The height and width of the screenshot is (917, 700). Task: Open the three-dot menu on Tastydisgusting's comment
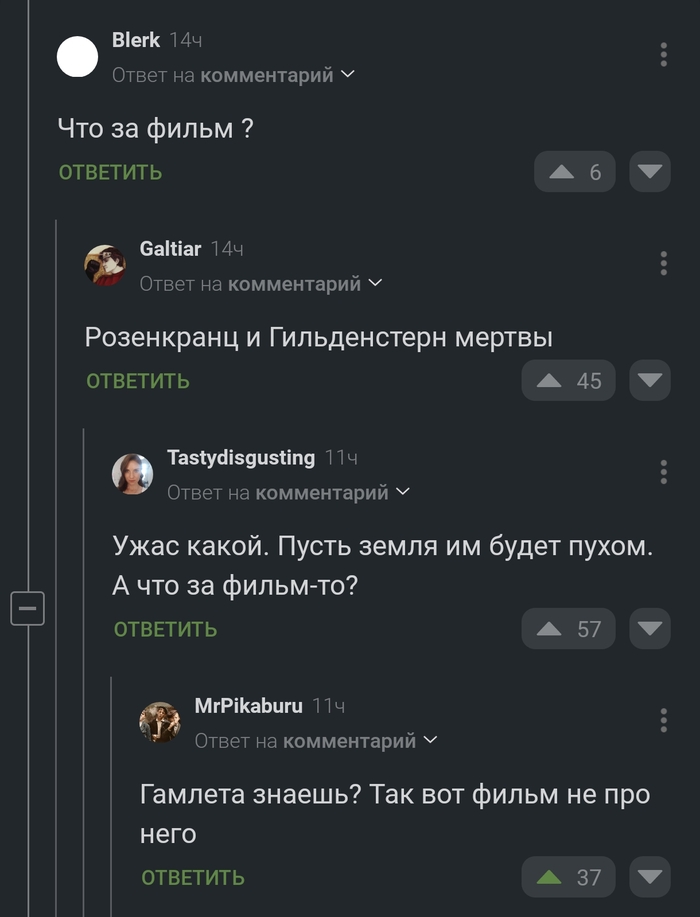[x=663, y=470]
